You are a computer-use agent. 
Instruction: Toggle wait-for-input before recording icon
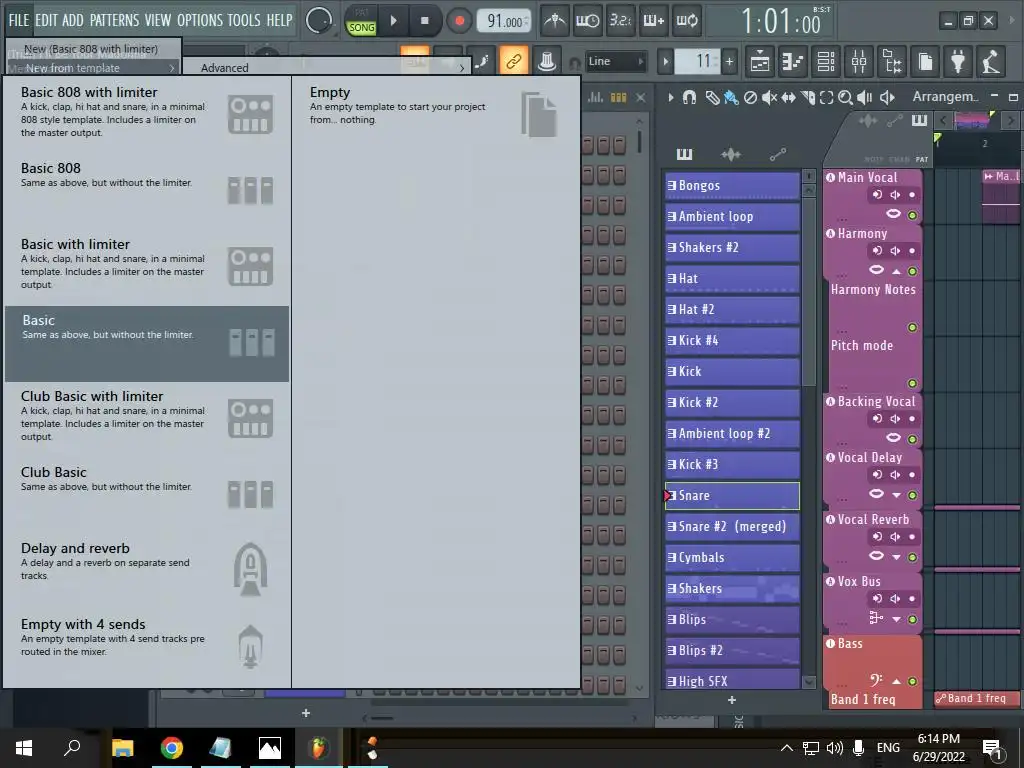[x=588, y=21]
